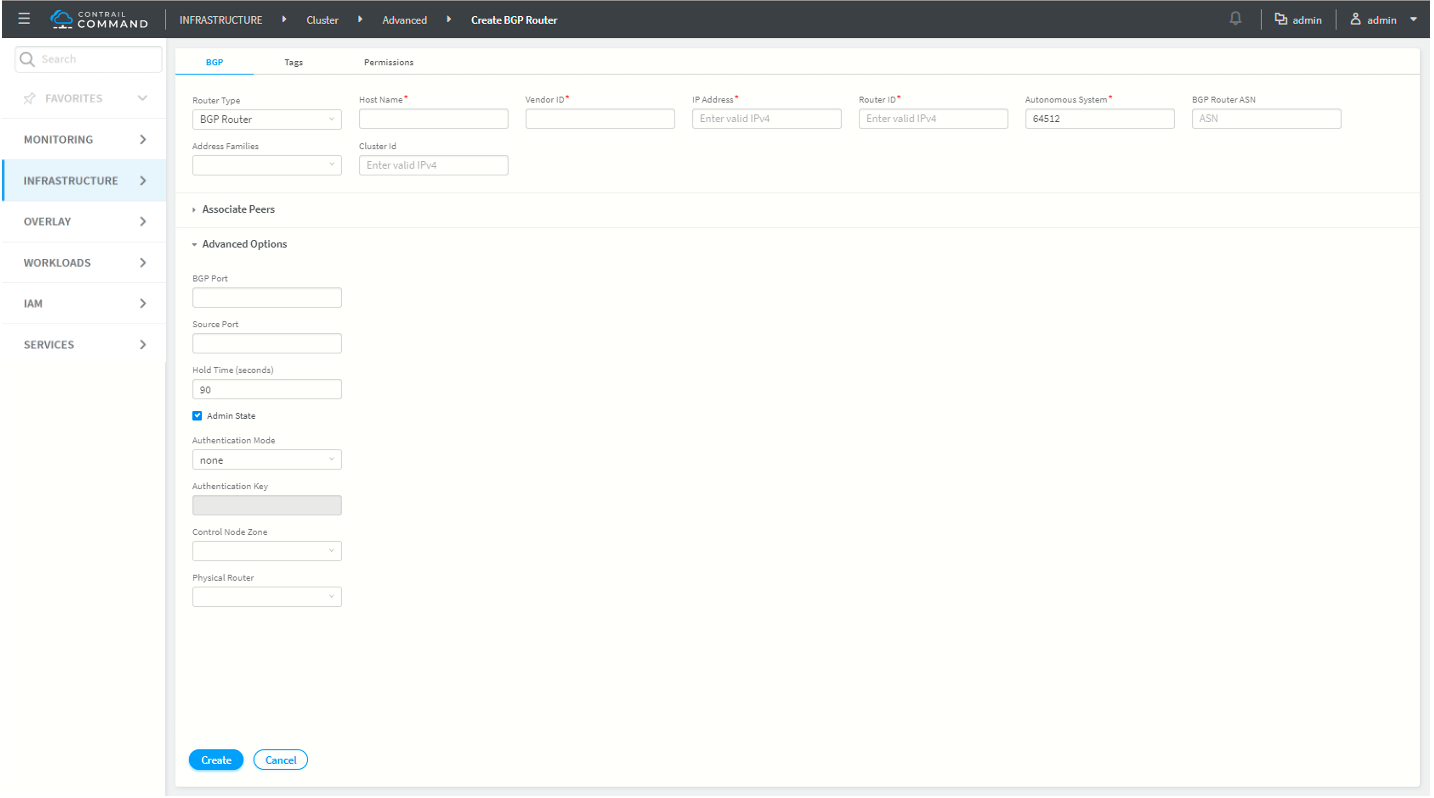Switch to the Tags tab

coord(293,62)
